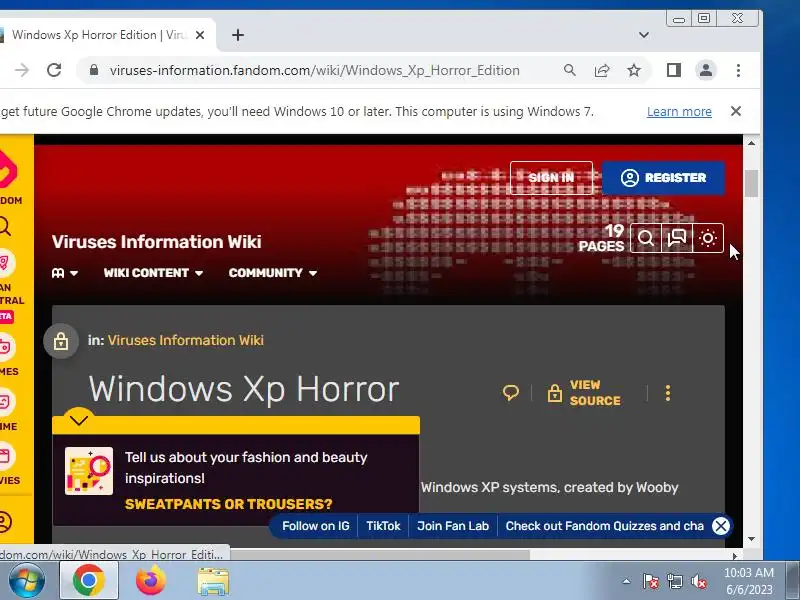
Task: Open the taskbar clock and date
Action: pos(749,581)
